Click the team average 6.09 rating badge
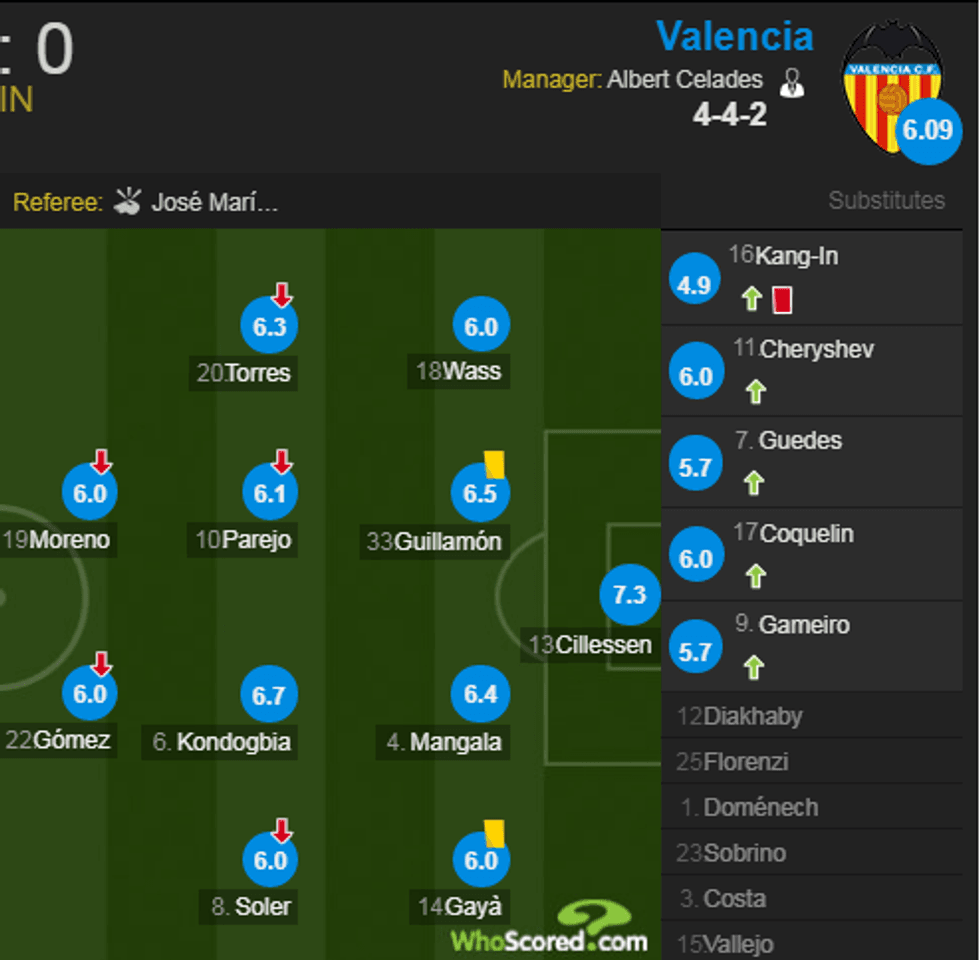The width and height of the screenshot is (980, 960). pos(927,130)
